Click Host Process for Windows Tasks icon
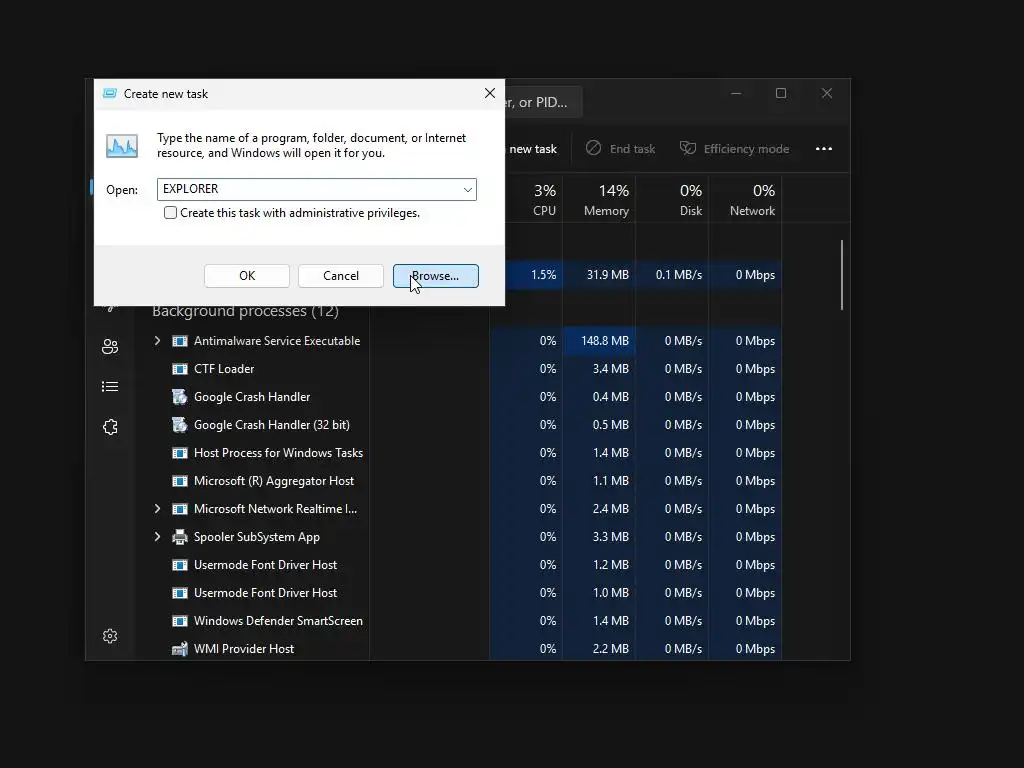1024x768 pixels. [x=180, y=453]
